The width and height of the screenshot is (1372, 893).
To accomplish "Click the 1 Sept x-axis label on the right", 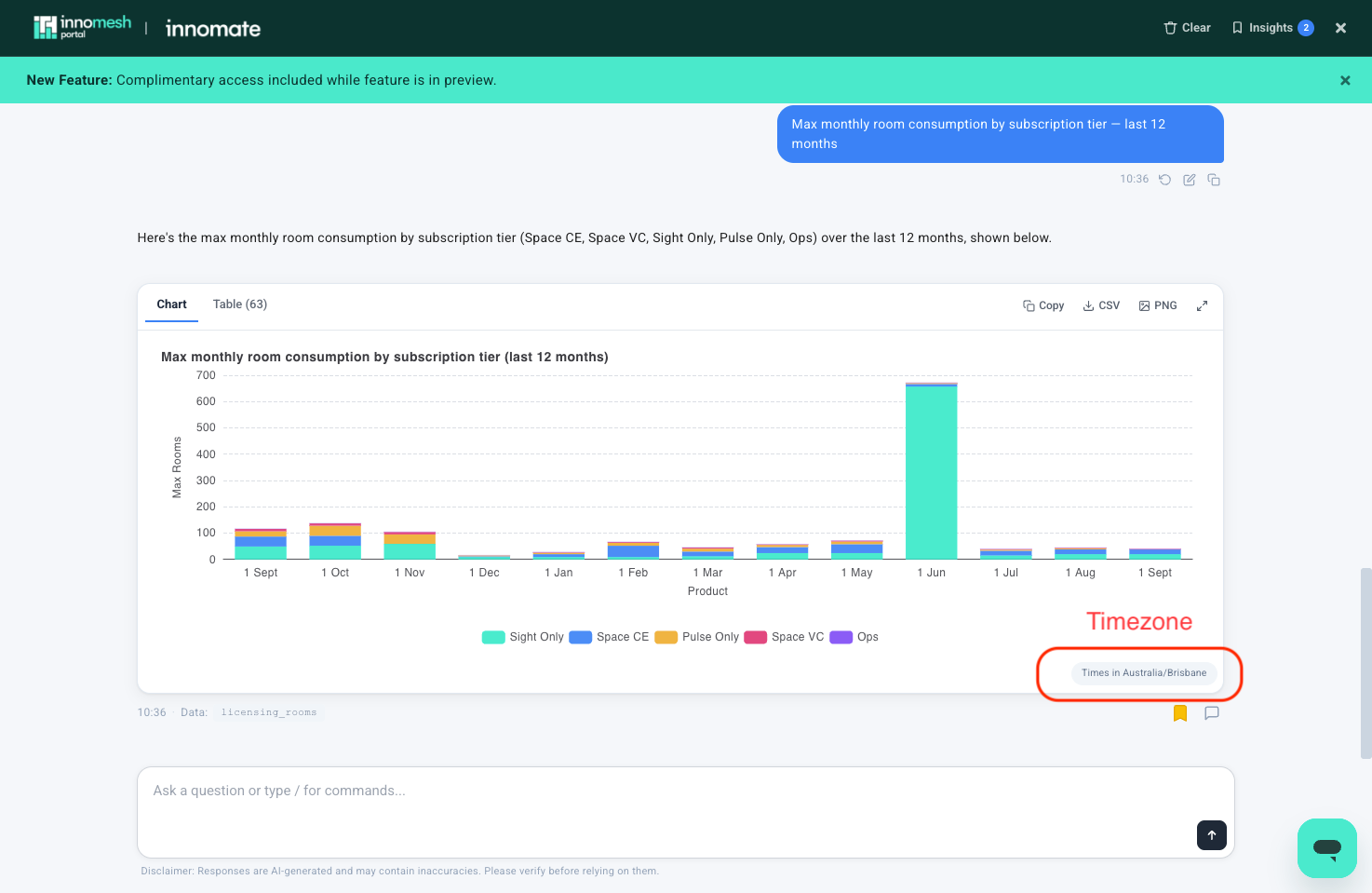I will click(x=1155, y=573).
